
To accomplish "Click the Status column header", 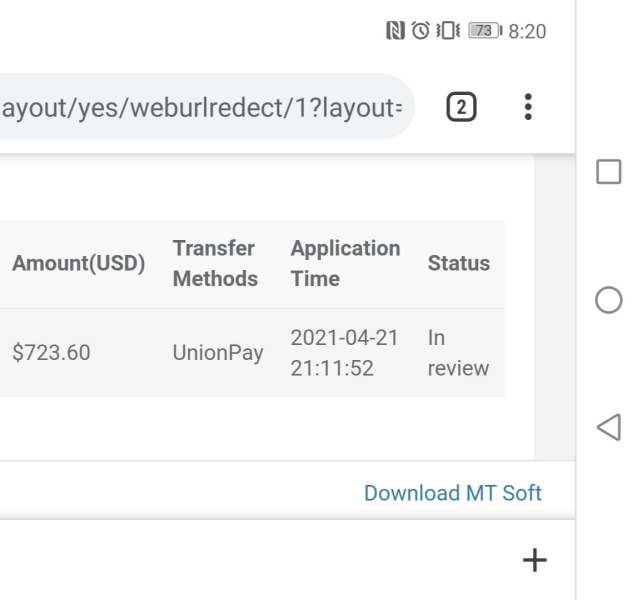I will [459, 264].
